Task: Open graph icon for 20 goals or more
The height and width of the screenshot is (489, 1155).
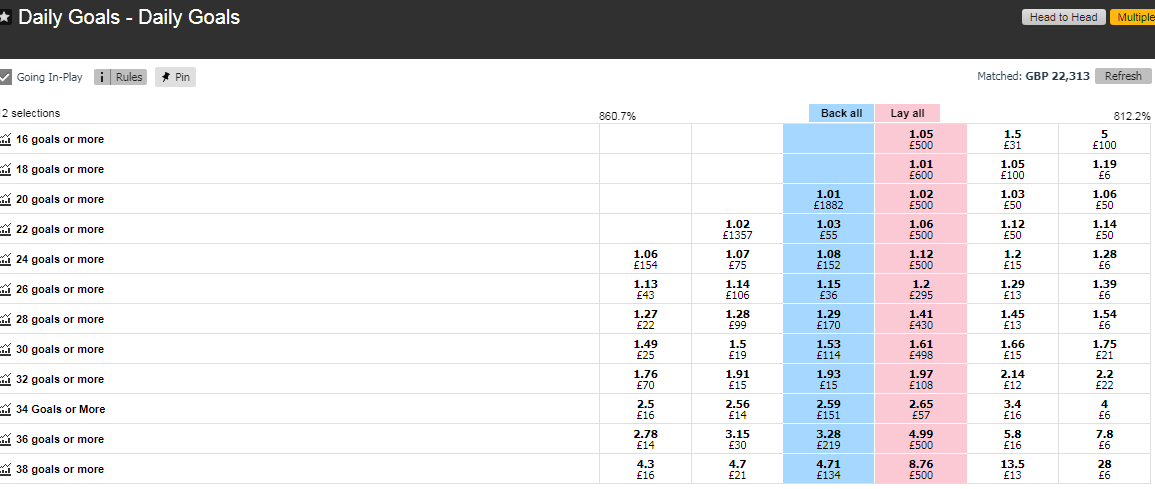Action: 6,200
